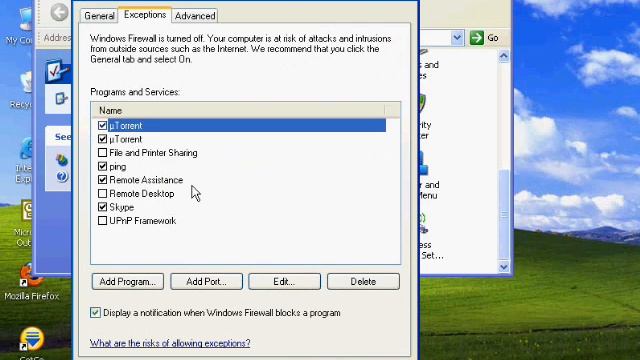This screenshot has height=360, width=640.
Task: Open the address bar dropdown arrow
Action: pos(457,38)
